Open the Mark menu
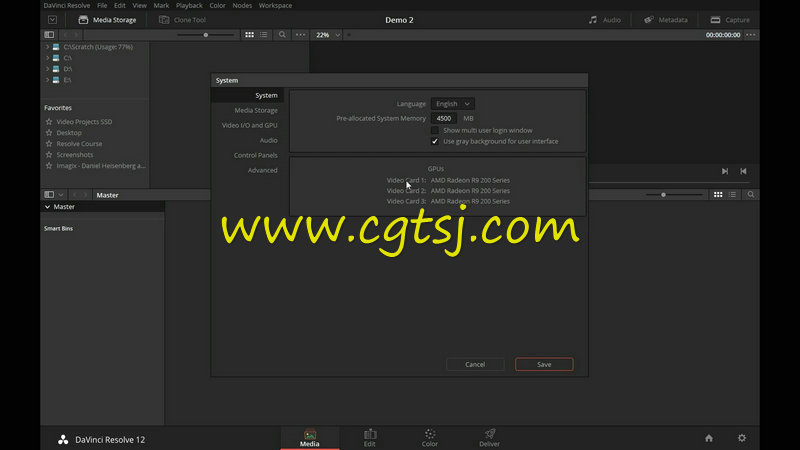This screenshot has width=800, height=450. (161, 5)
